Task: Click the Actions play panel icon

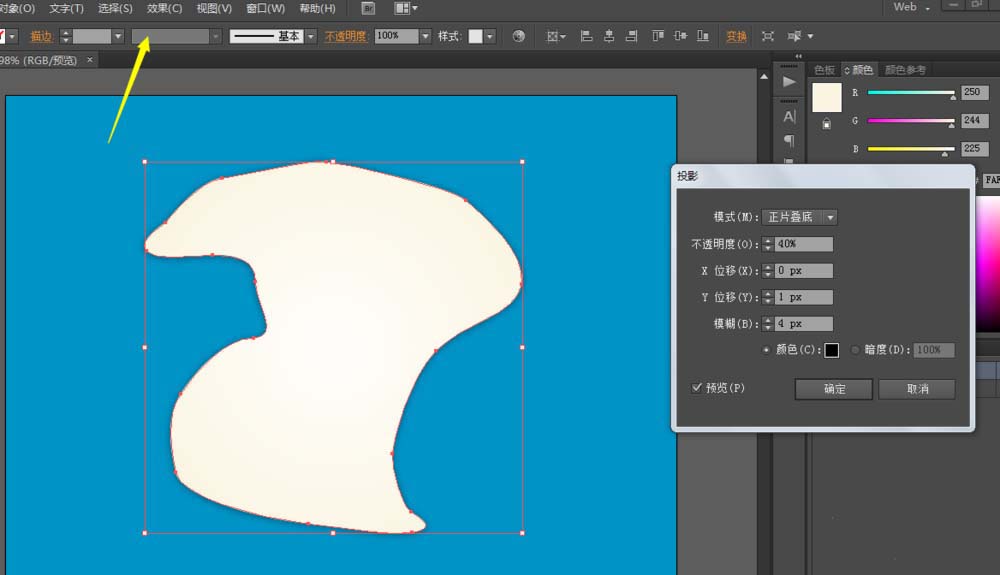Action: (789, 81)
